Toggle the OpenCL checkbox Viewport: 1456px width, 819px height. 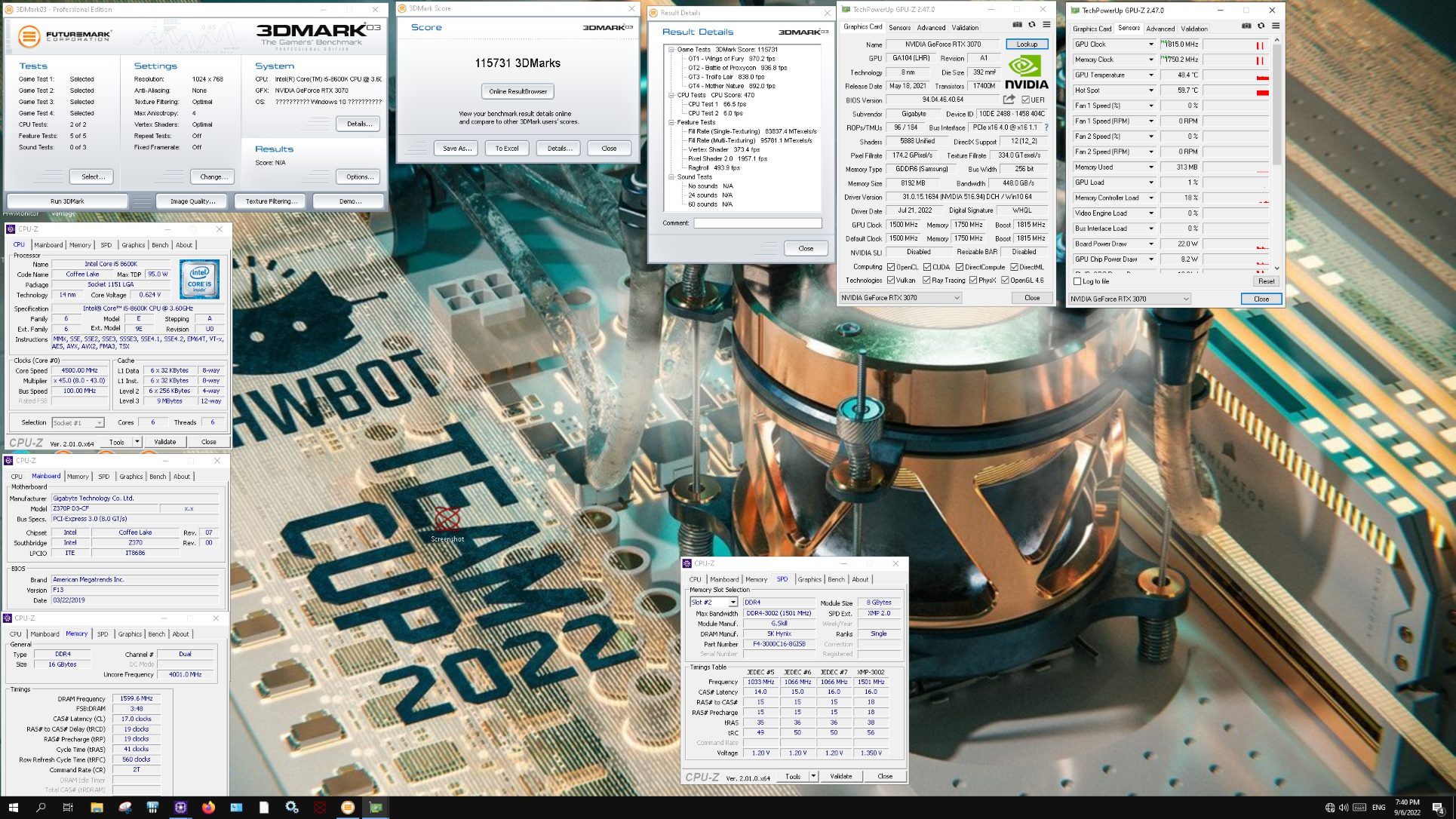(x=891, y=267)
